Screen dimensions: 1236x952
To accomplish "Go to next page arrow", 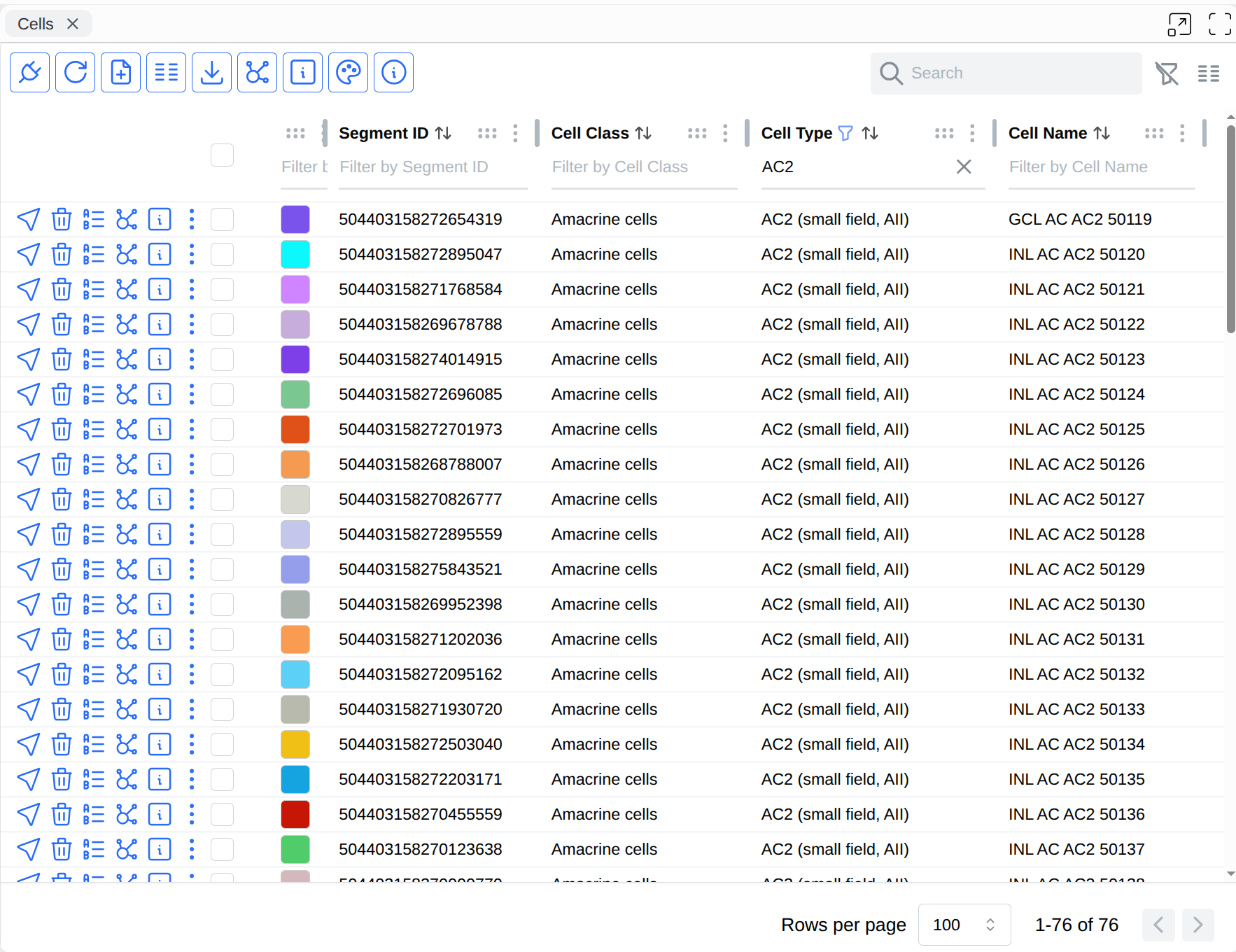I will coord(1198,925).
